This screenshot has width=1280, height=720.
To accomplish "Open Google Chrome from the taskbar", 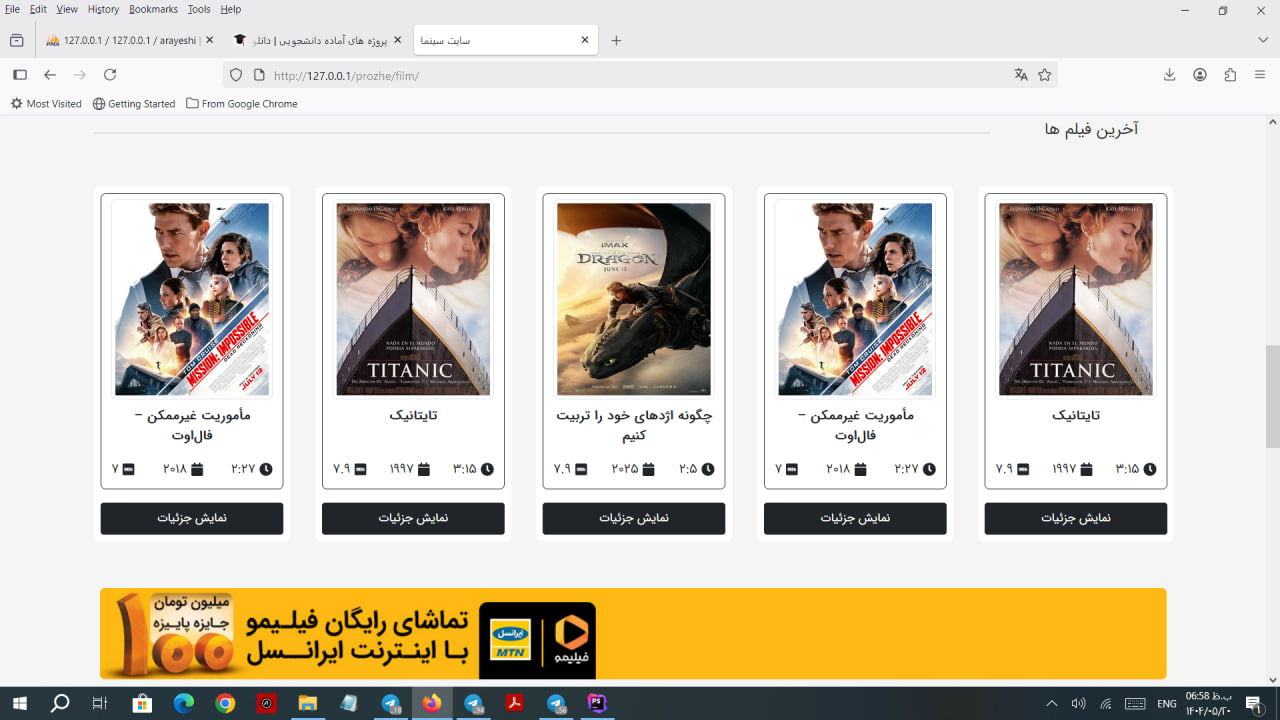I will pyautogui.click(x=225, y=704).
